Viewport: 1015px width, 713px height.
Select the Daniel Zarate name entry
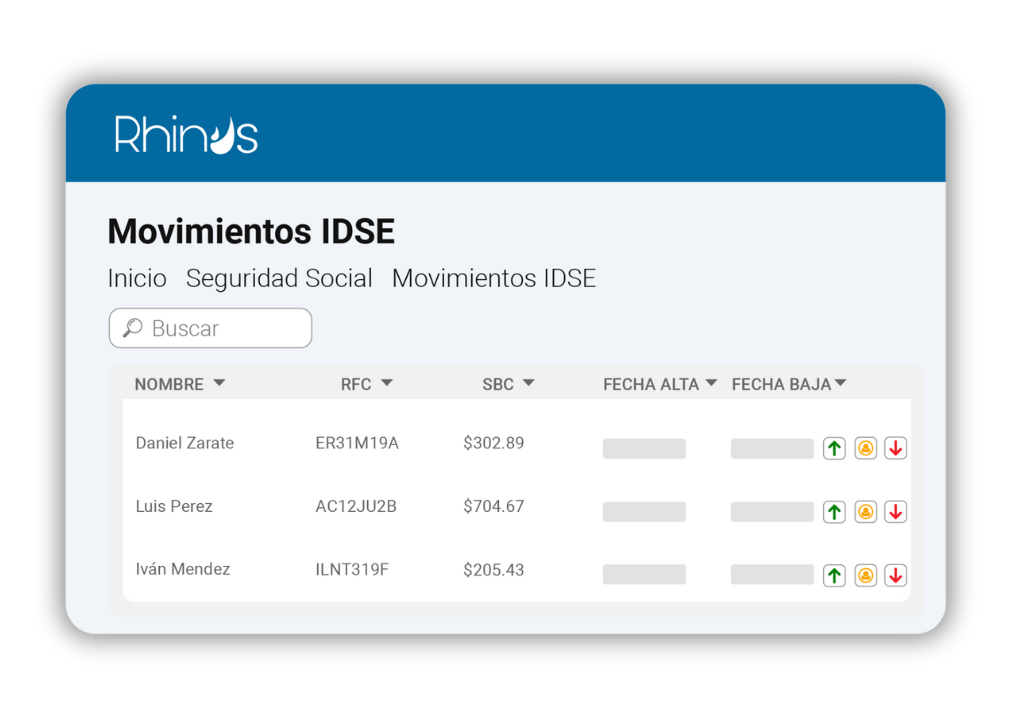(x=185, y=443)
